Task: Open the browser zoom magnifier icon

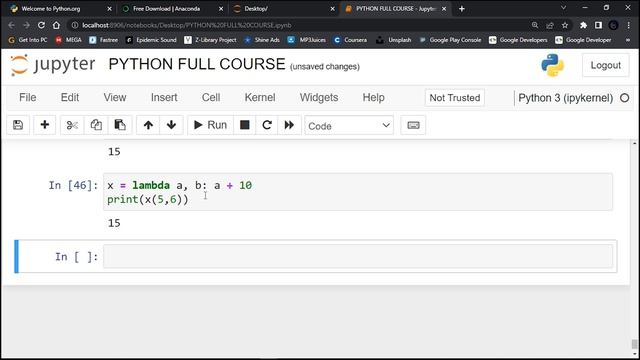Action: 535,25
